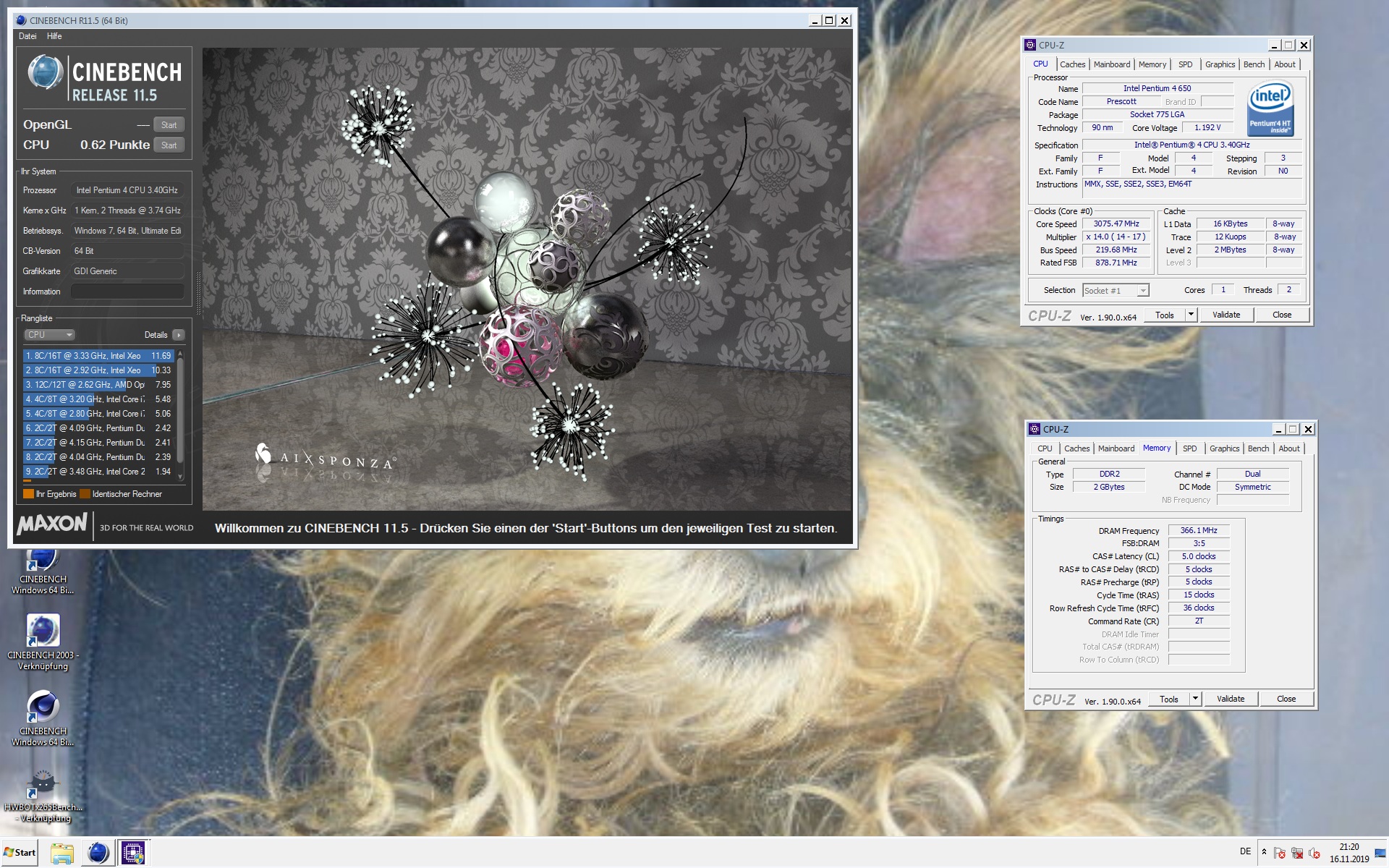Open CINEBENCH Windows 64 Bit shortcut above HWBOT shortcut
This screenshot has width=1389, height=868.
(43, 718)
